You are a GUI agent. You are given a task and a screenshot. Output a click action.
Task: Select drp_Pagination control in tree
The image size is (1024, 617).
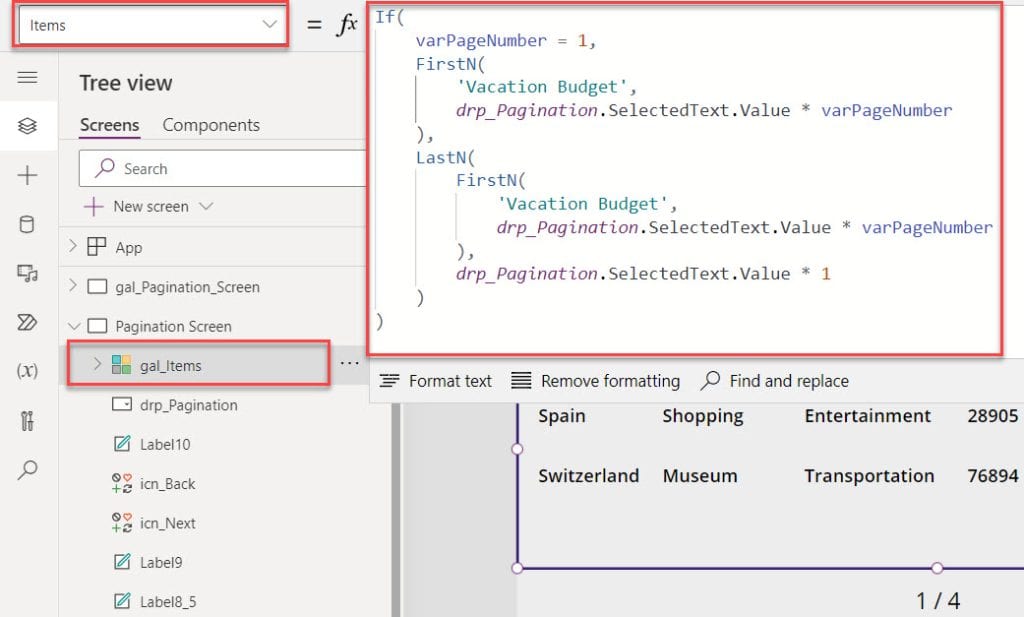tap(189, 405)
